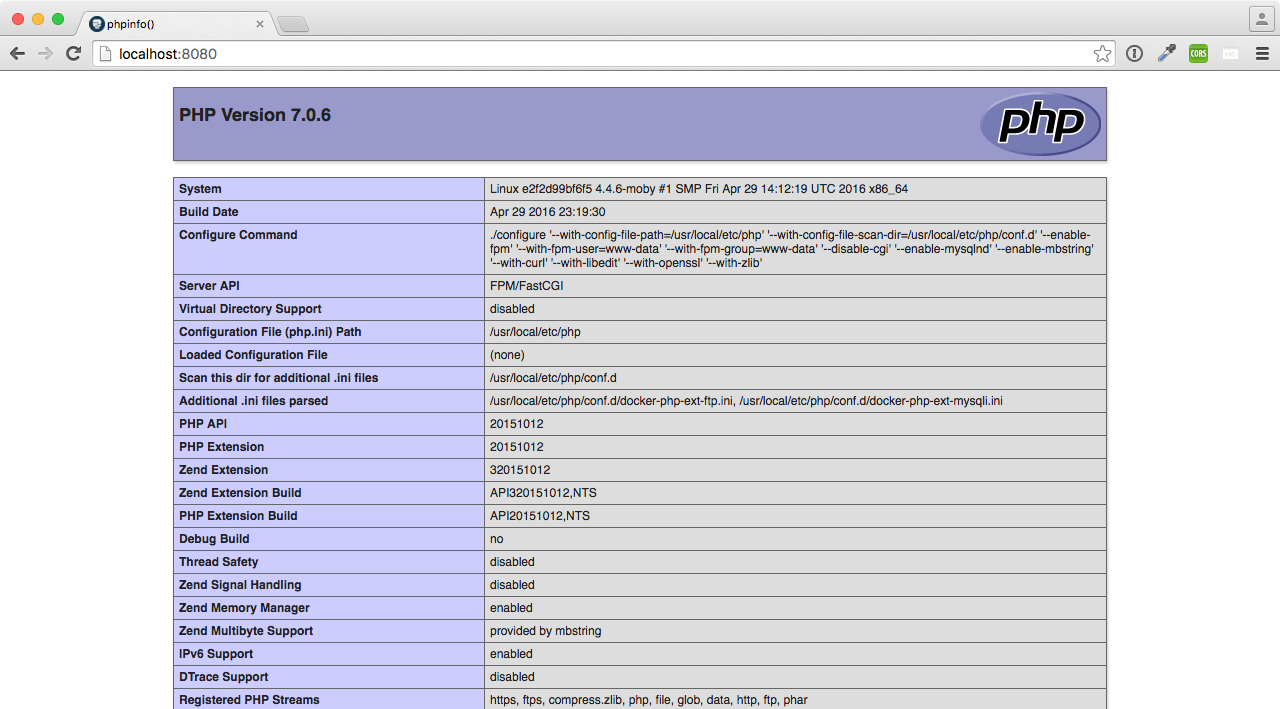1280x709 pixels.
Task: Select the /usr/local/etc/php/conf.d value
Action: pos(553,378)
